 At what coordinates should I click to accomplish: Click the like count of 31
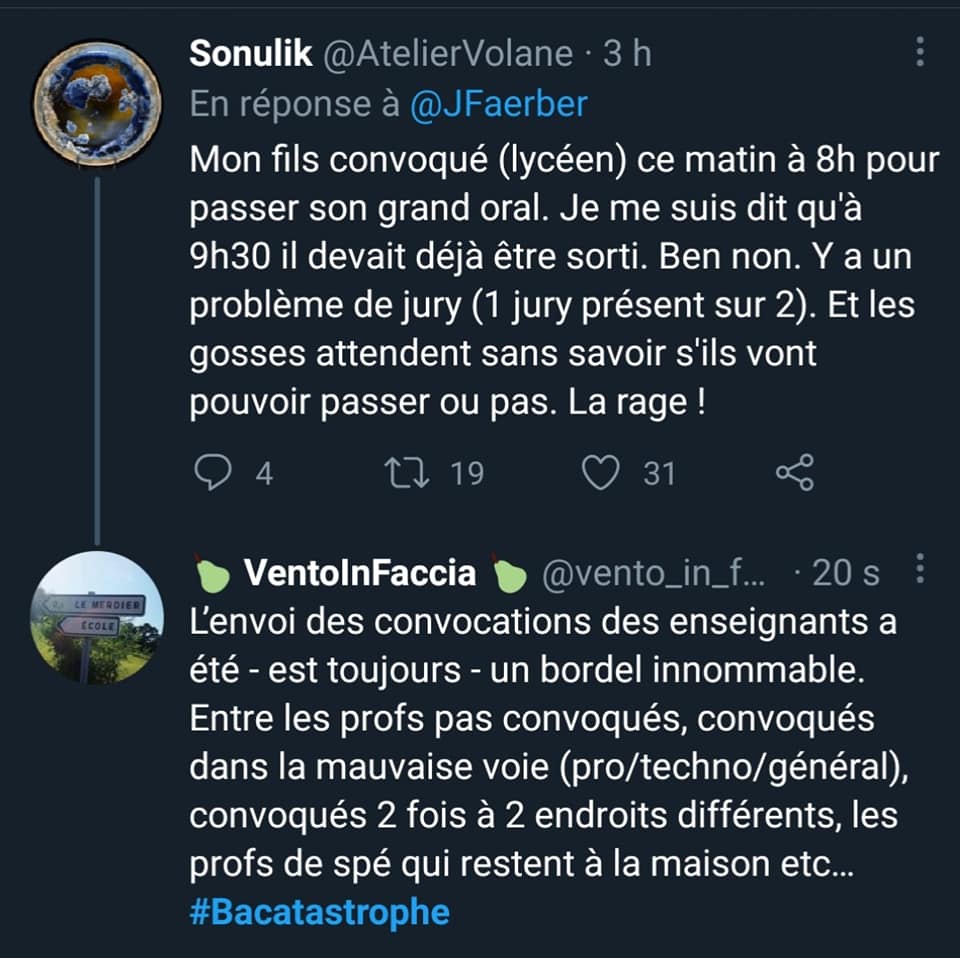click(x=659, y=473)
